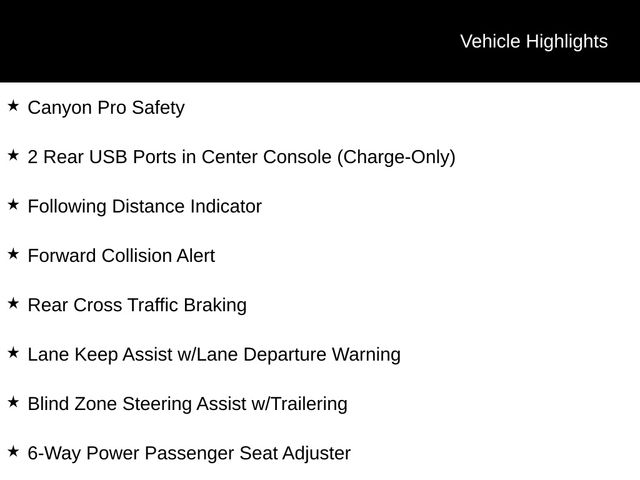Click the (Charge-Only) parenthetical text
The height and width of the screenshot is (480, 640).
coord(398,157)
